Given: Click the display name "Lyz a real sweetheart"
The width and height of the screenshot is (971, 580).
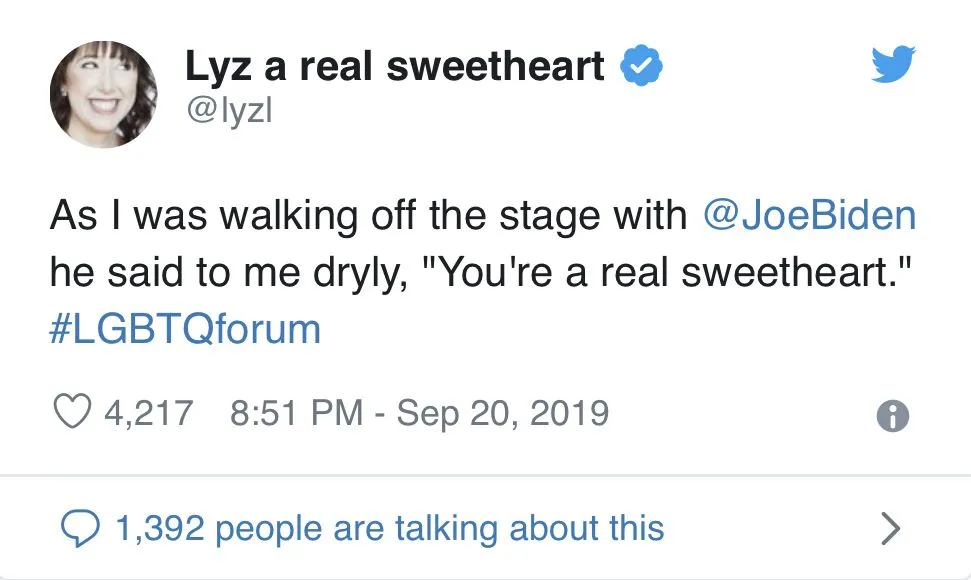Looking at the screenshot, I should 395,66.
